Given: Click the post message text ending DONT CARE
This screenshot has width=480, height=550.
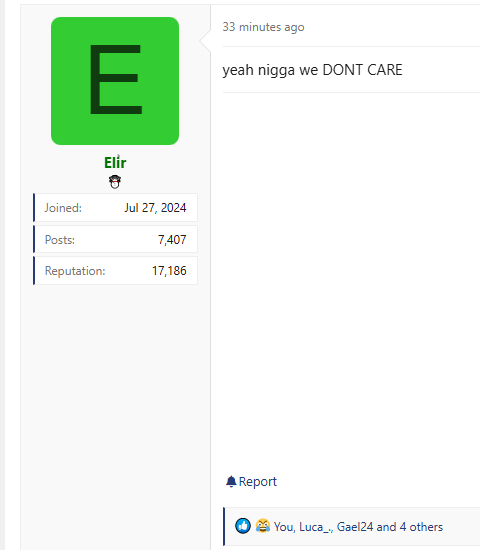Looking at the screenshot, I should pos(312,70).
